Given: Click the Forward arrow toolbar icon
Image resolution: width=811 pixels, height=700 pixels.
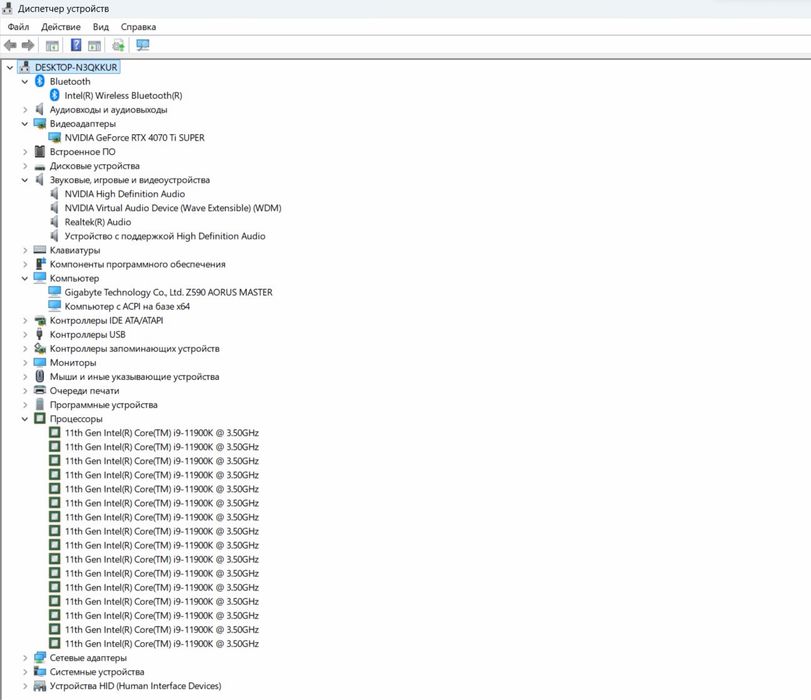Looking at the screenshot, I should [28, 46].
